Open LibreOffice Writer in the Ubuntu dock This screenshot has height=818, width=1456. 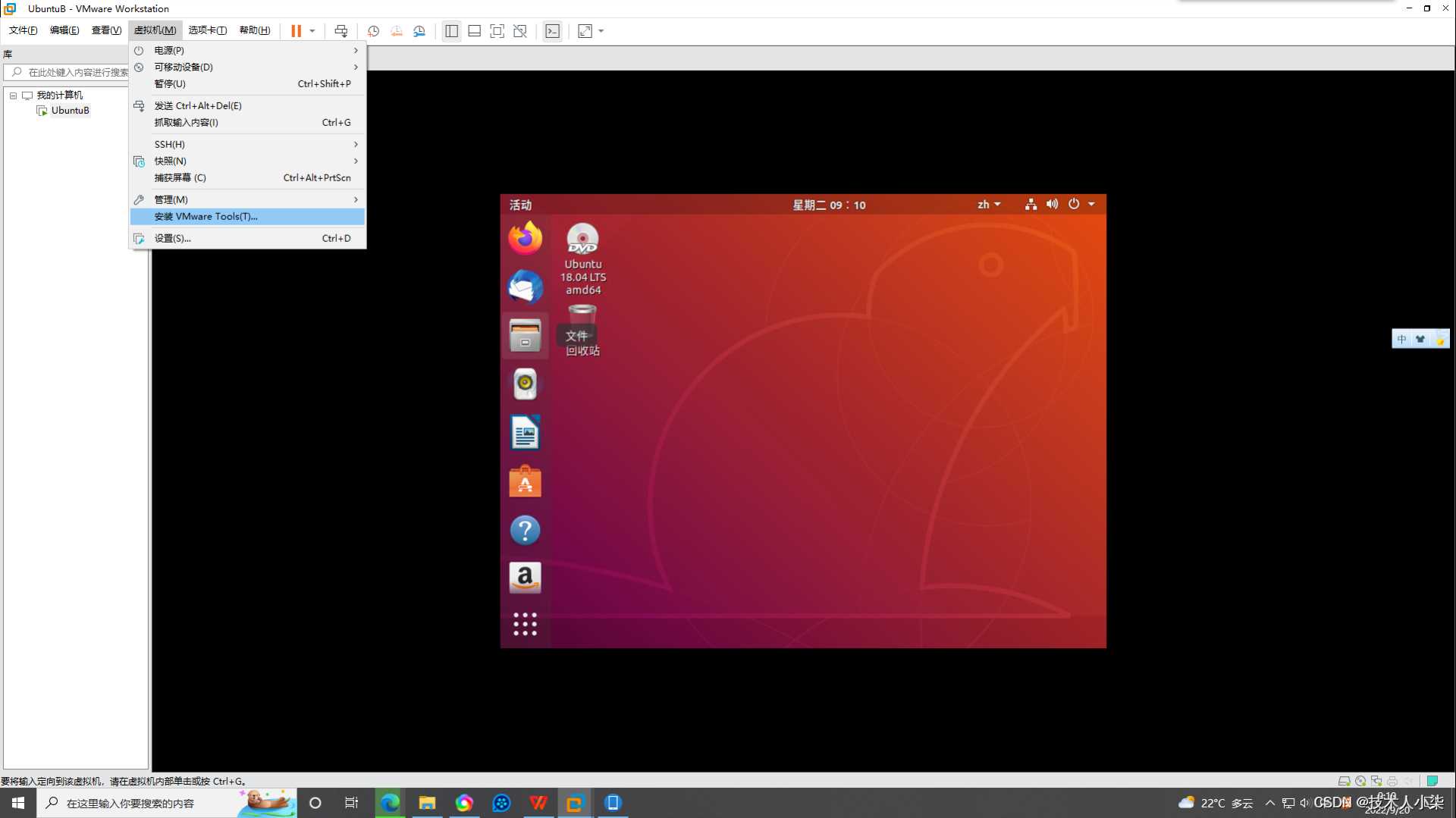click(525, 433)
